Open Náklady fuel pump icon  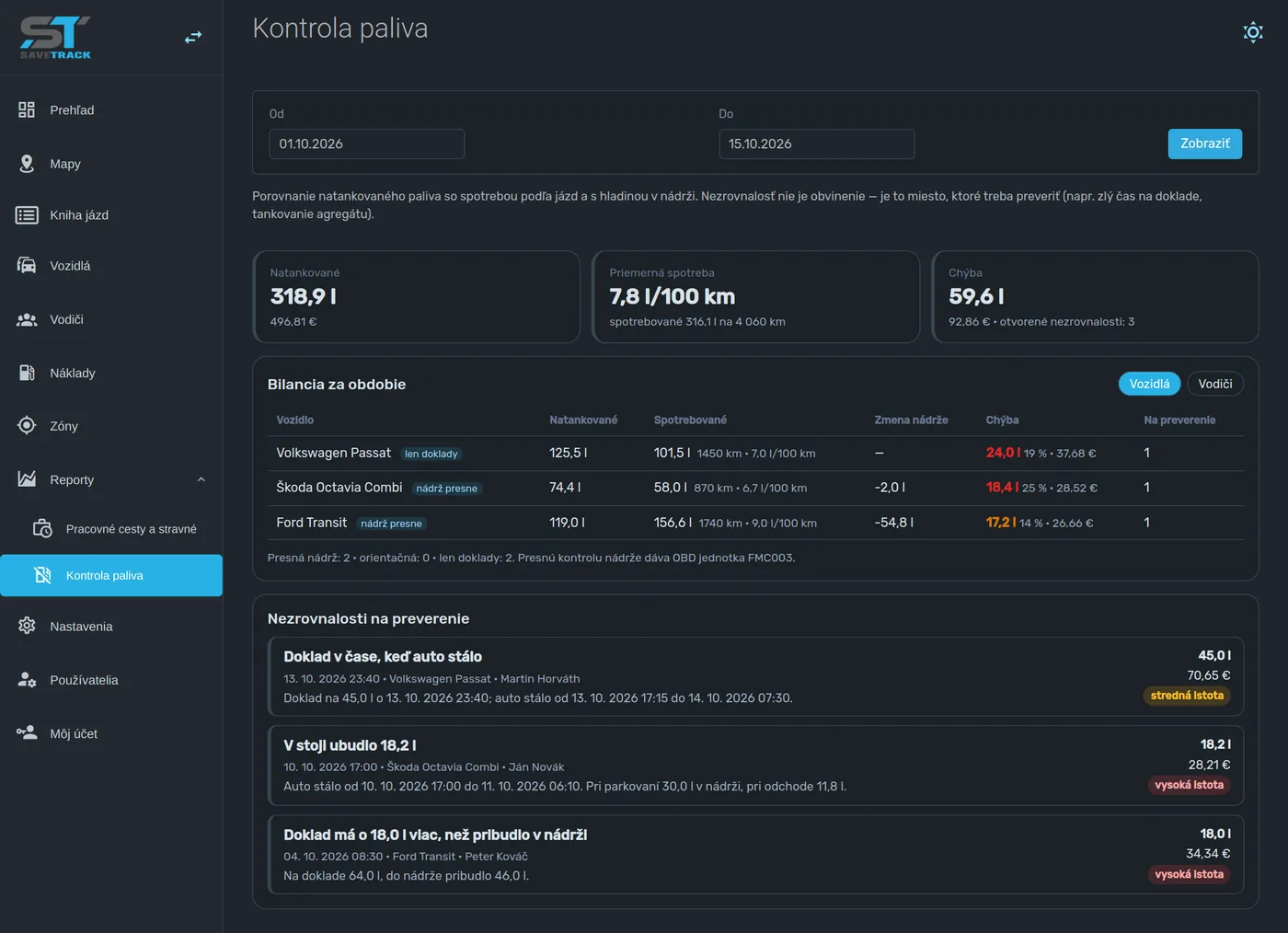[x=27, y=373]
